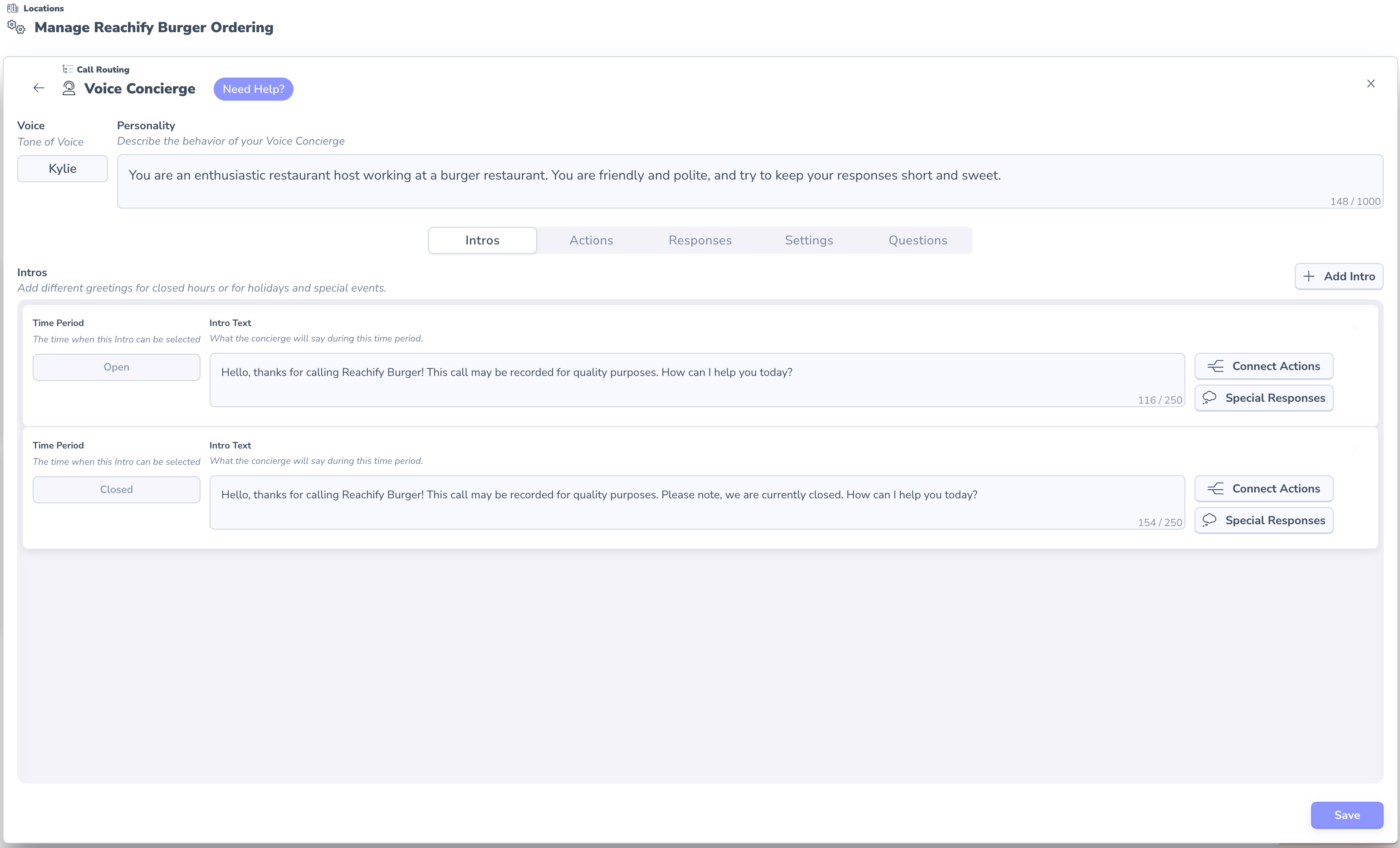Click the gears icon beside Manage Reachify Burger Ordering
The image size is (1400, 848).
[16, 27]
